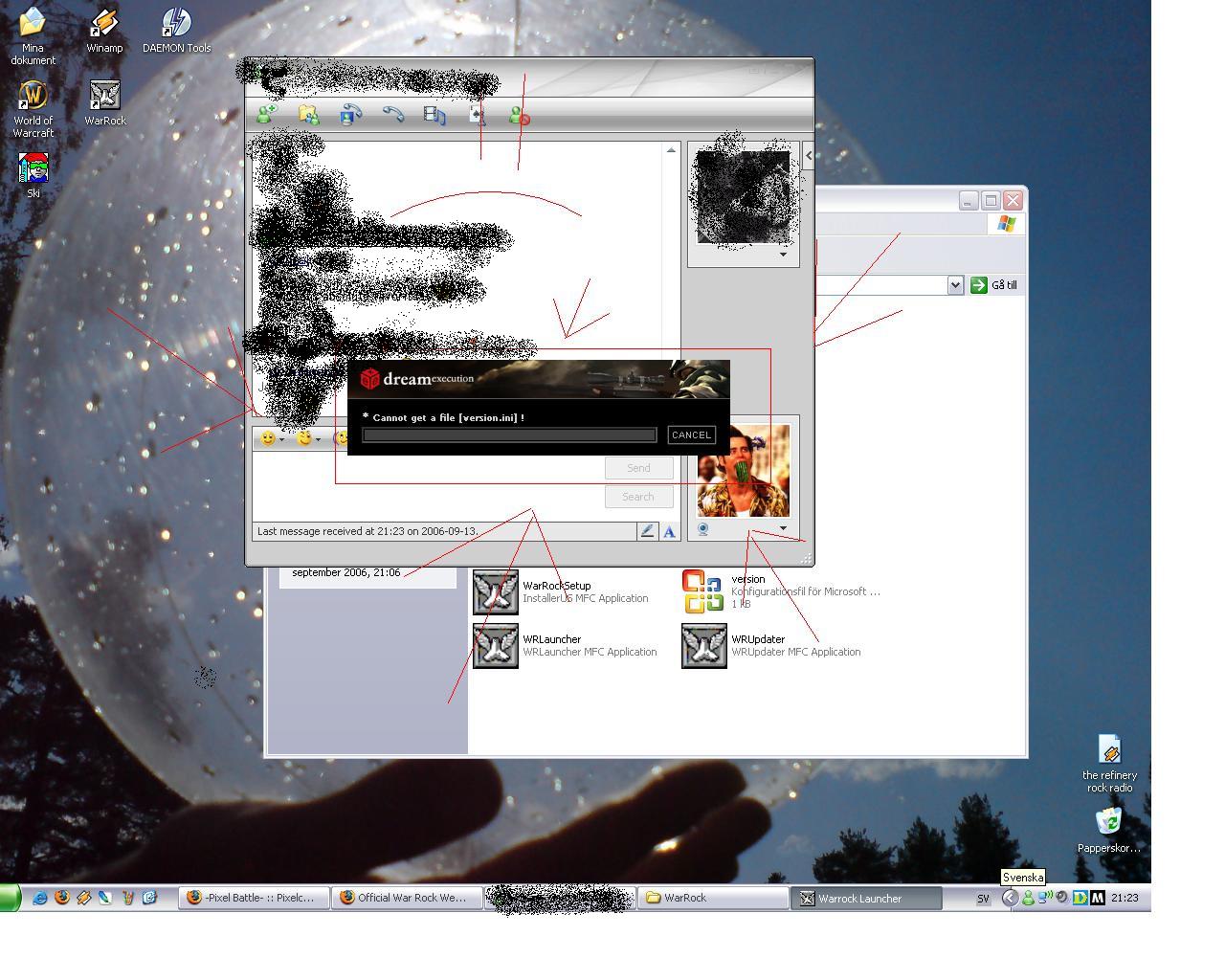Select the Papperskorgen recycle bin
This screenshot has width=1225, height=980.
(1109, 831)
